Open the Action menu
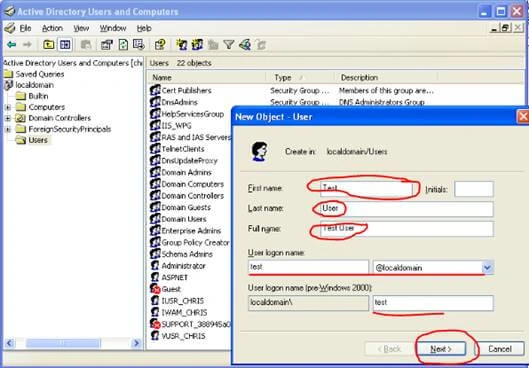 point(52,28)
